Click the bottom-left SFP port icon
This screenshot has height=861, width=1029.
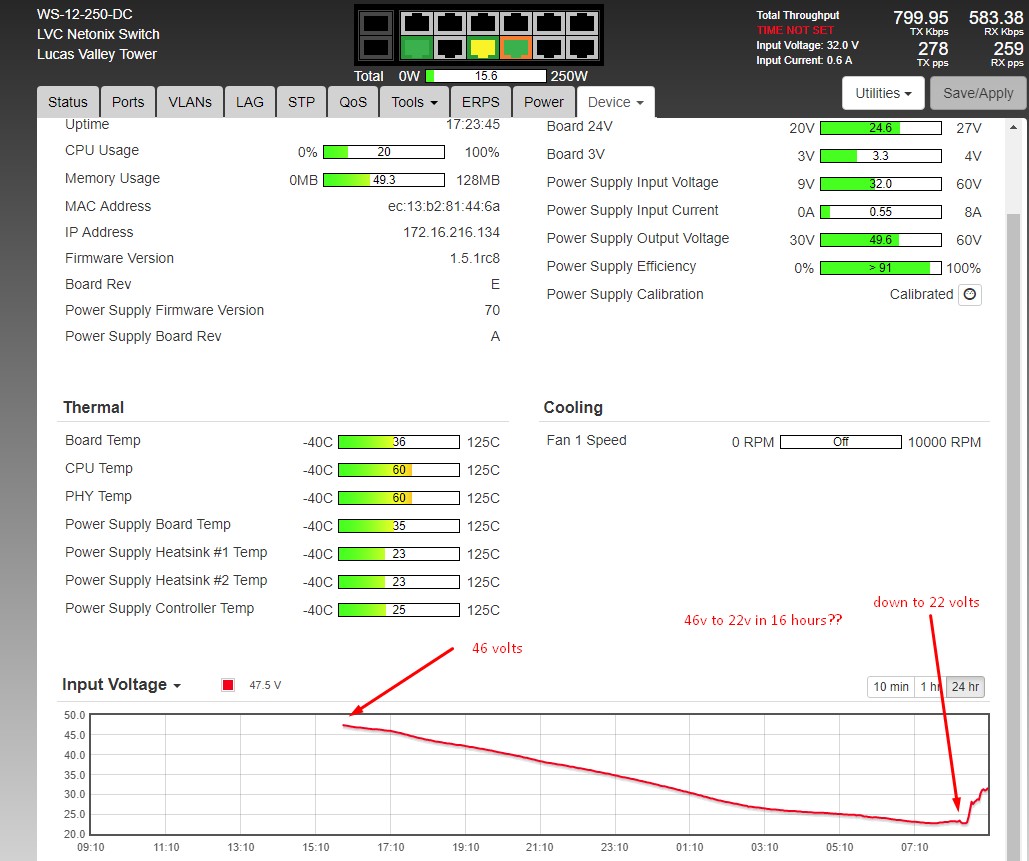(x=376, y=47)
